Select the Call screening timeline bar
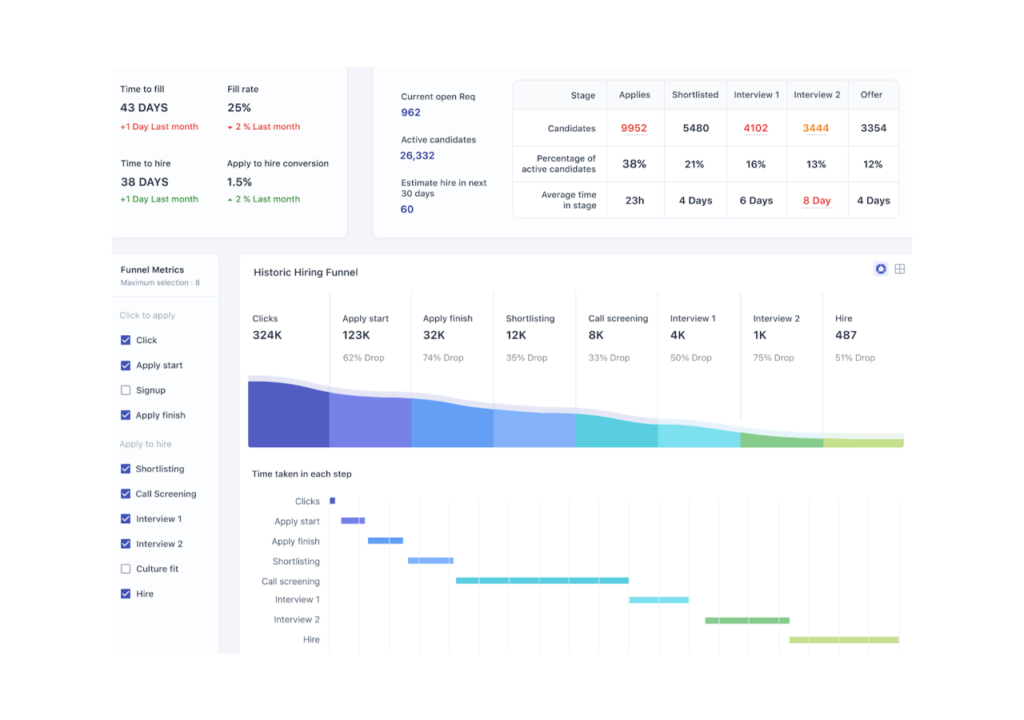 542,580
